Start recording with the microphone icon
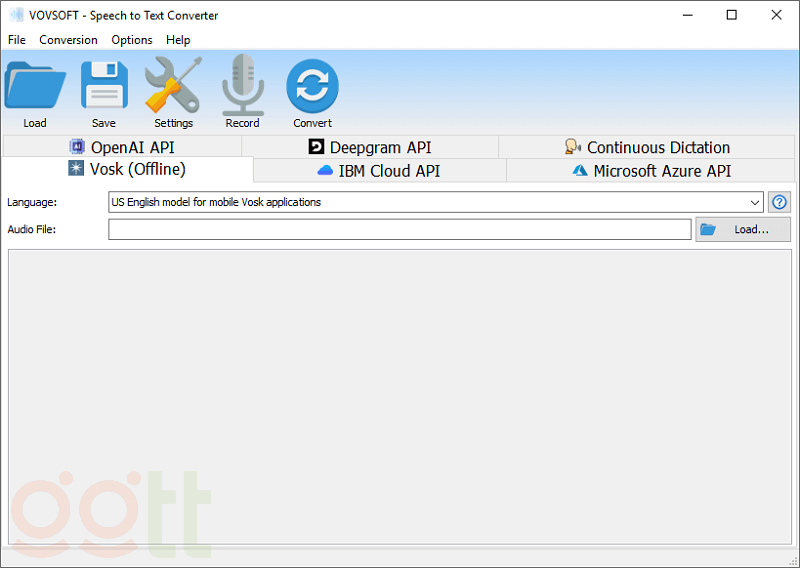Screen dimensions: 800x568 (242, 87)
